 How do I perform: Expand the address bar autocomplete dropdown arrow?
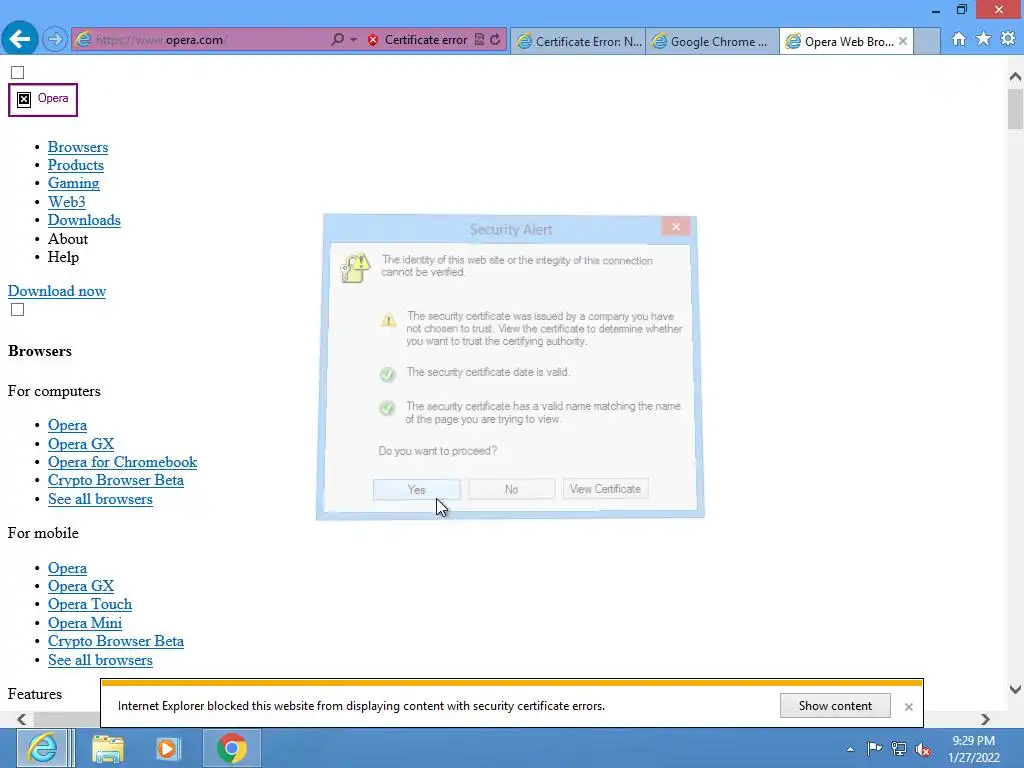pyautogui.click(x=353, y=40)
